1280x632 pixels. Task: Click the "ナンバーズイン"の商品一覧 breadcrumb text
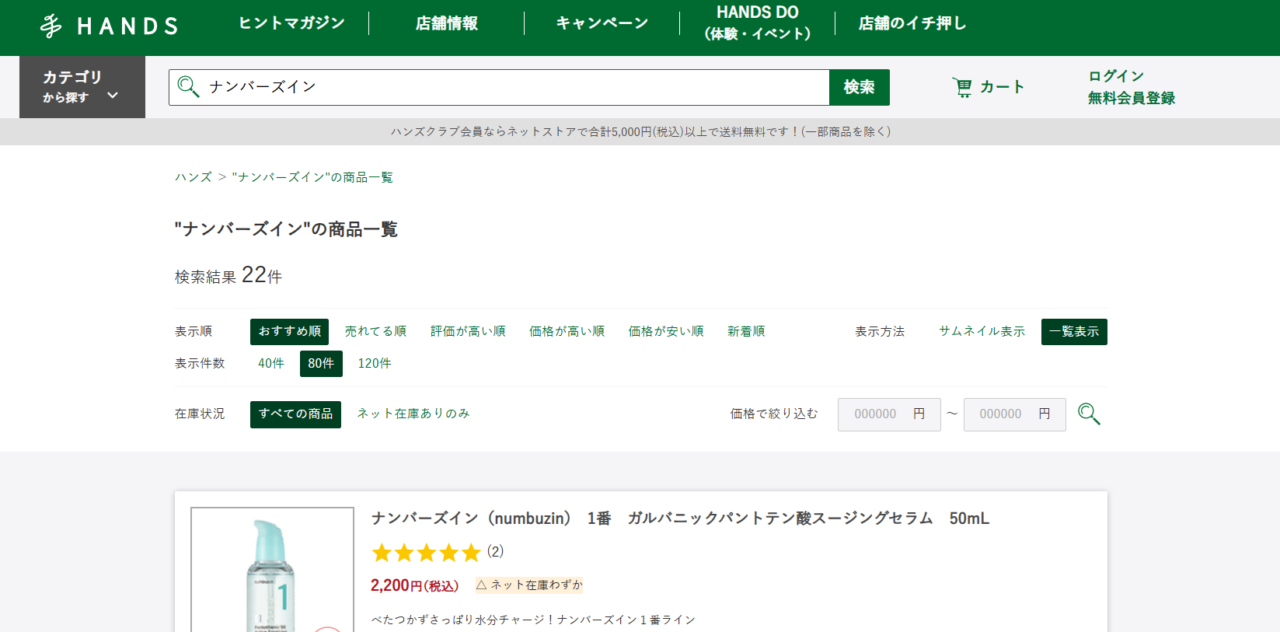(312, 177)
